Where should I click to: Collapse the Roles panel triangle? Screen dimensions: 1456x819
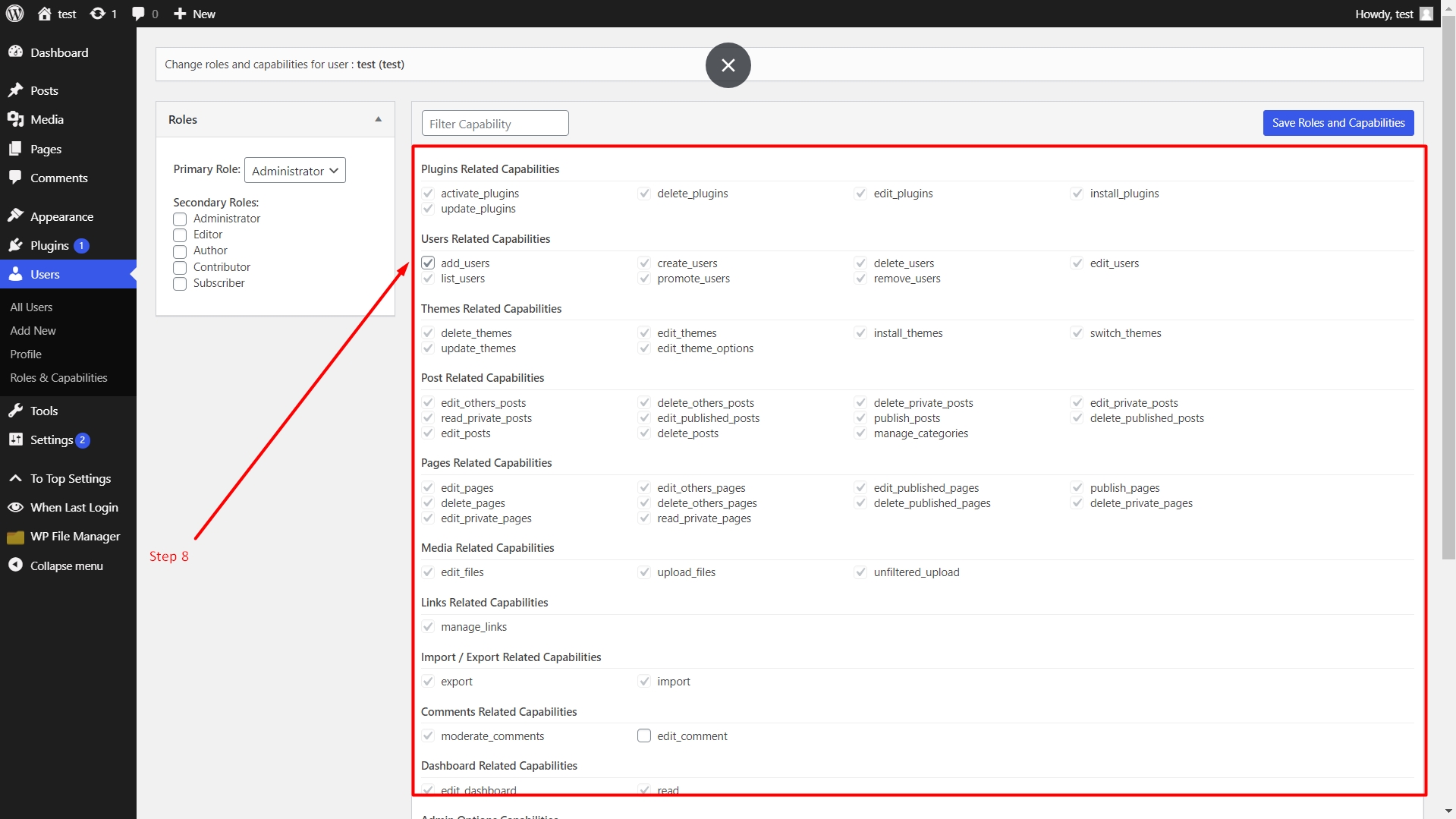(x=378, y=119)
